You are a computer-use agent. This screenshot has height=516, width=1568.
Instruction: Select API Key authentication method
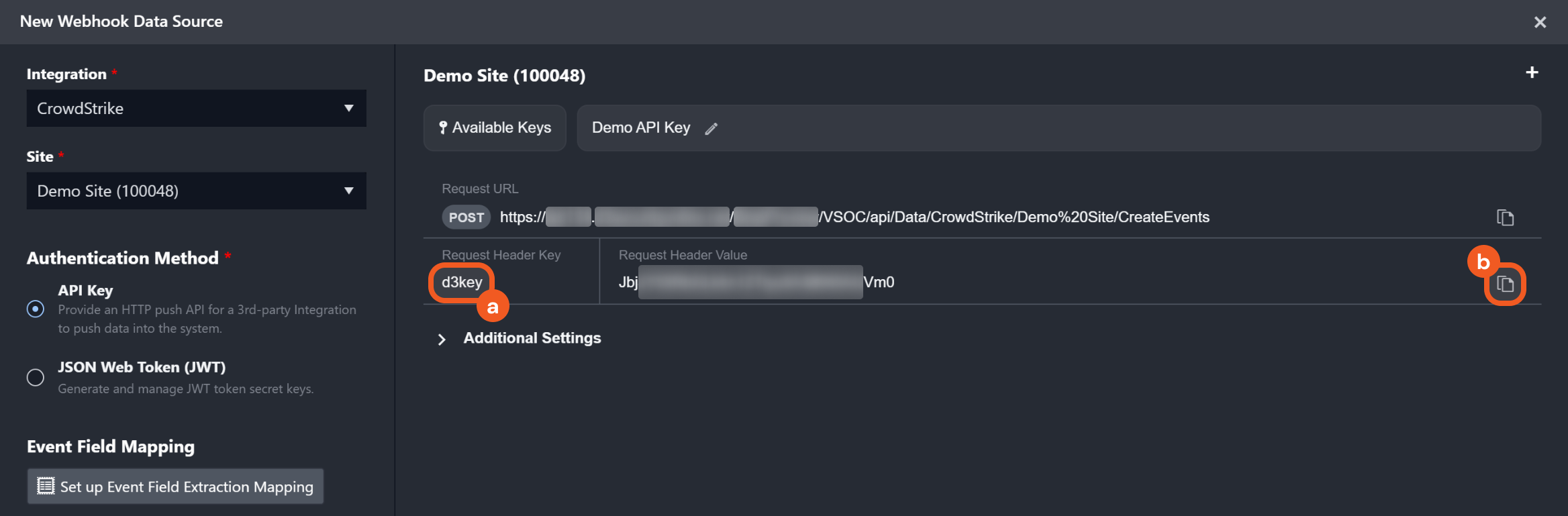pos(36,309)
